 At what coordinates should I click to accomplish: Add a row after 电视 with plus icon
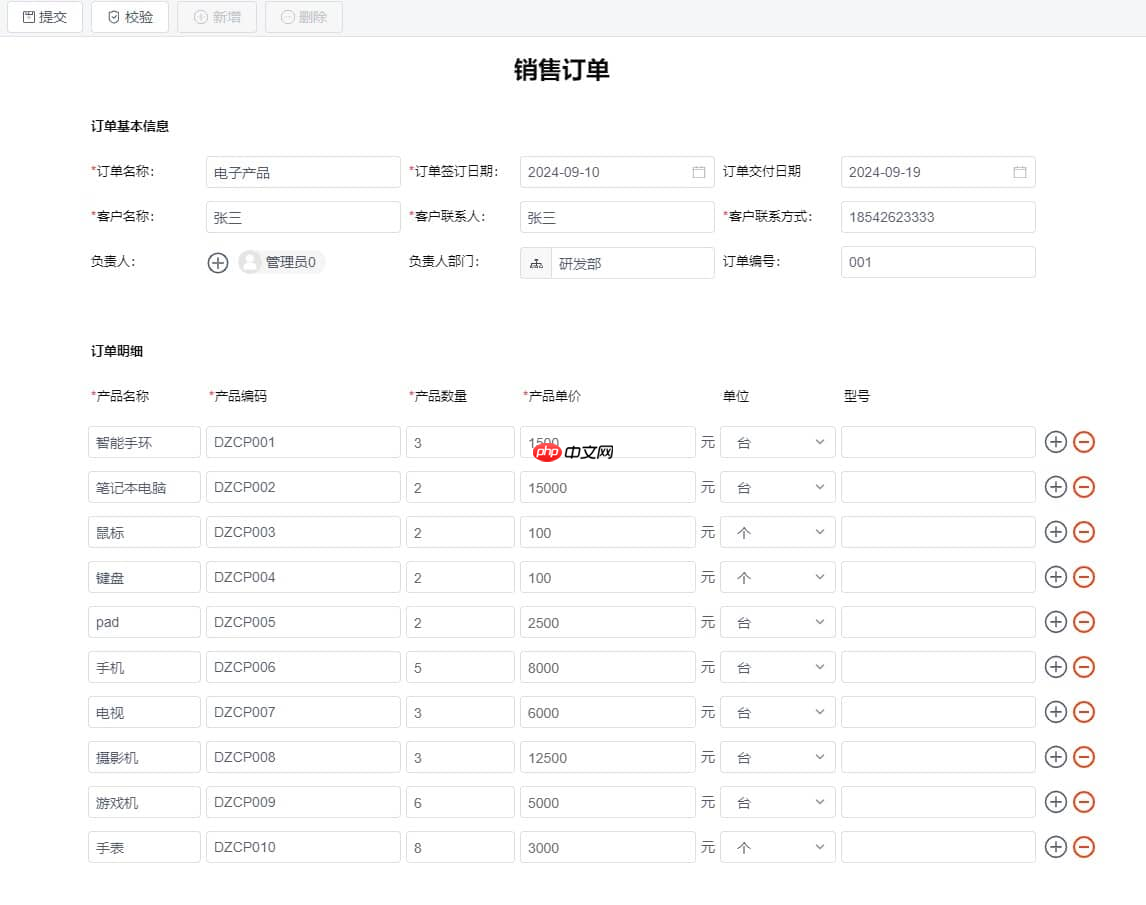[x=1056, y=711]
